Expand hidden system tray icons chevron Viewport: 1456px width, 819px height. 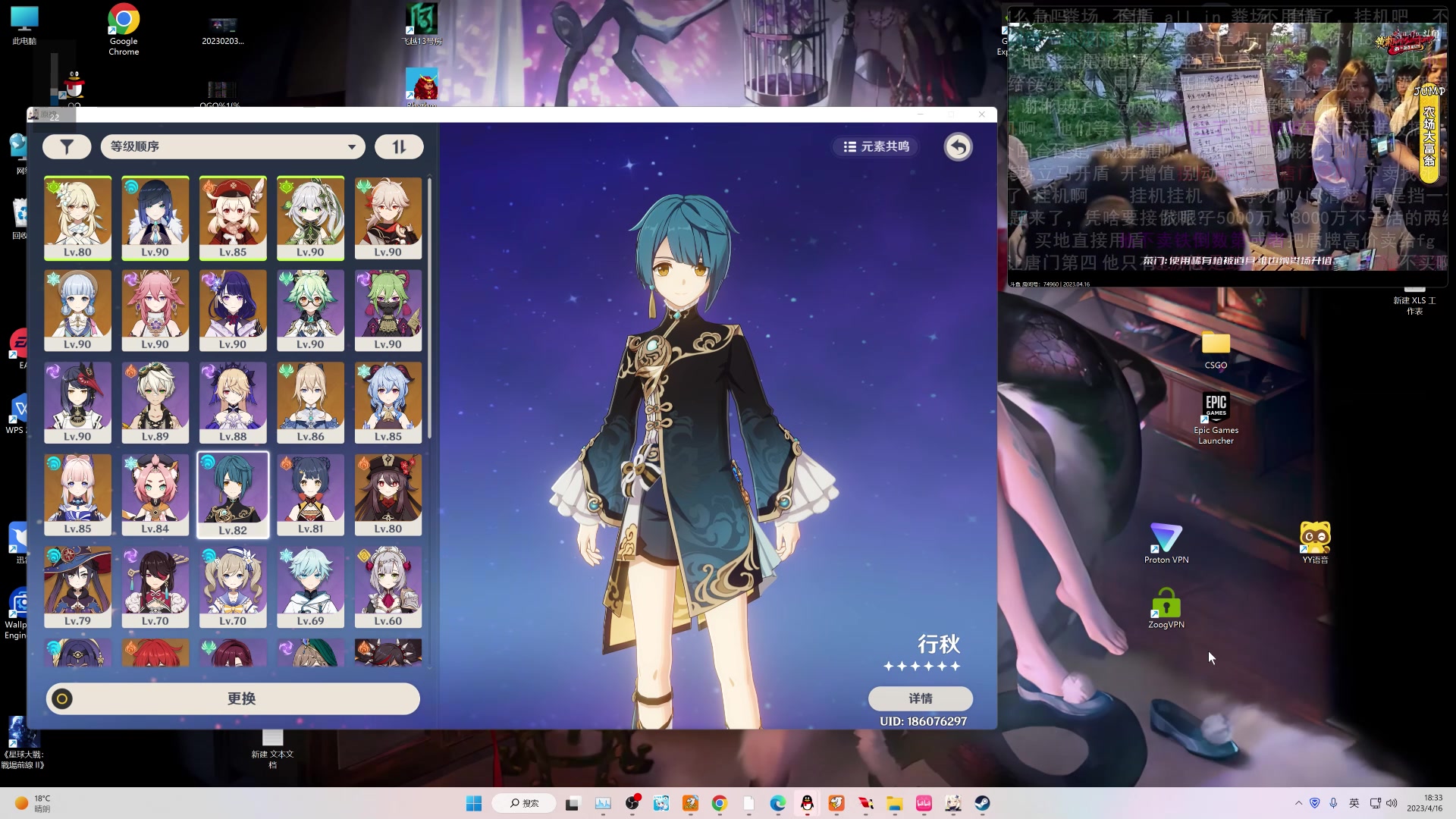click(x=1298, y=803)
